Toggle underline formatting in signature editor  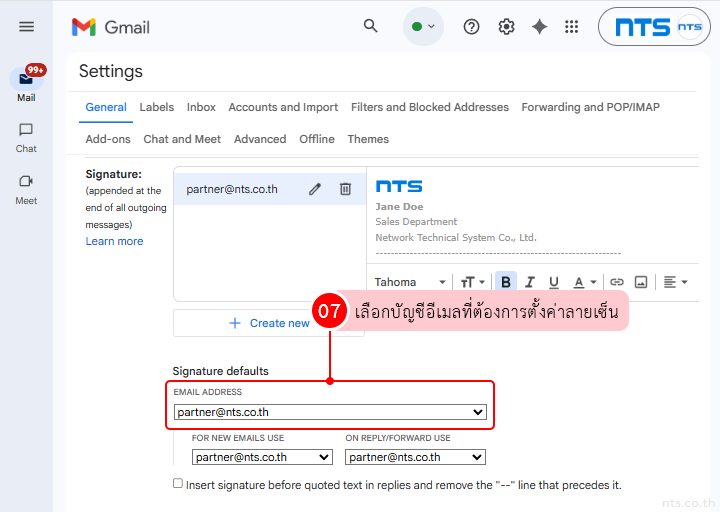point(554,282)
